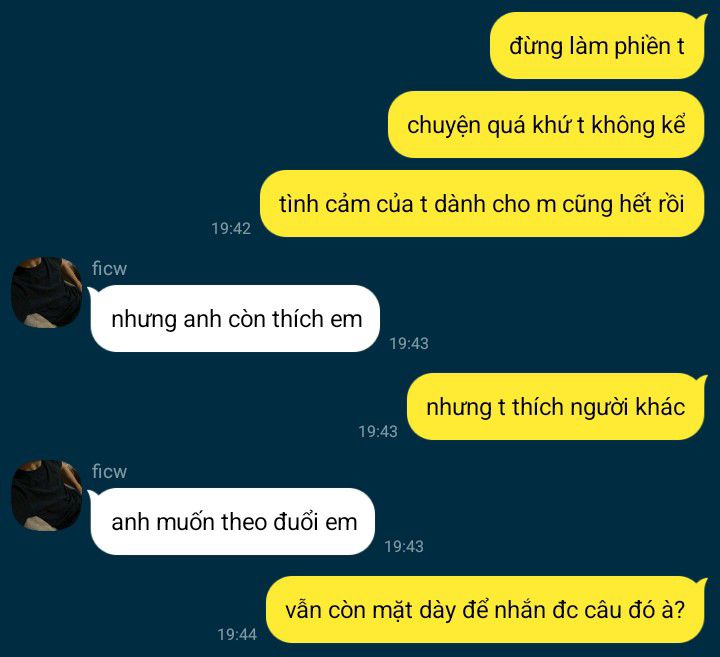Tap the 19:43 timestamp next to 'anh muốn theo đuổi em'

[x=404, y=546]
